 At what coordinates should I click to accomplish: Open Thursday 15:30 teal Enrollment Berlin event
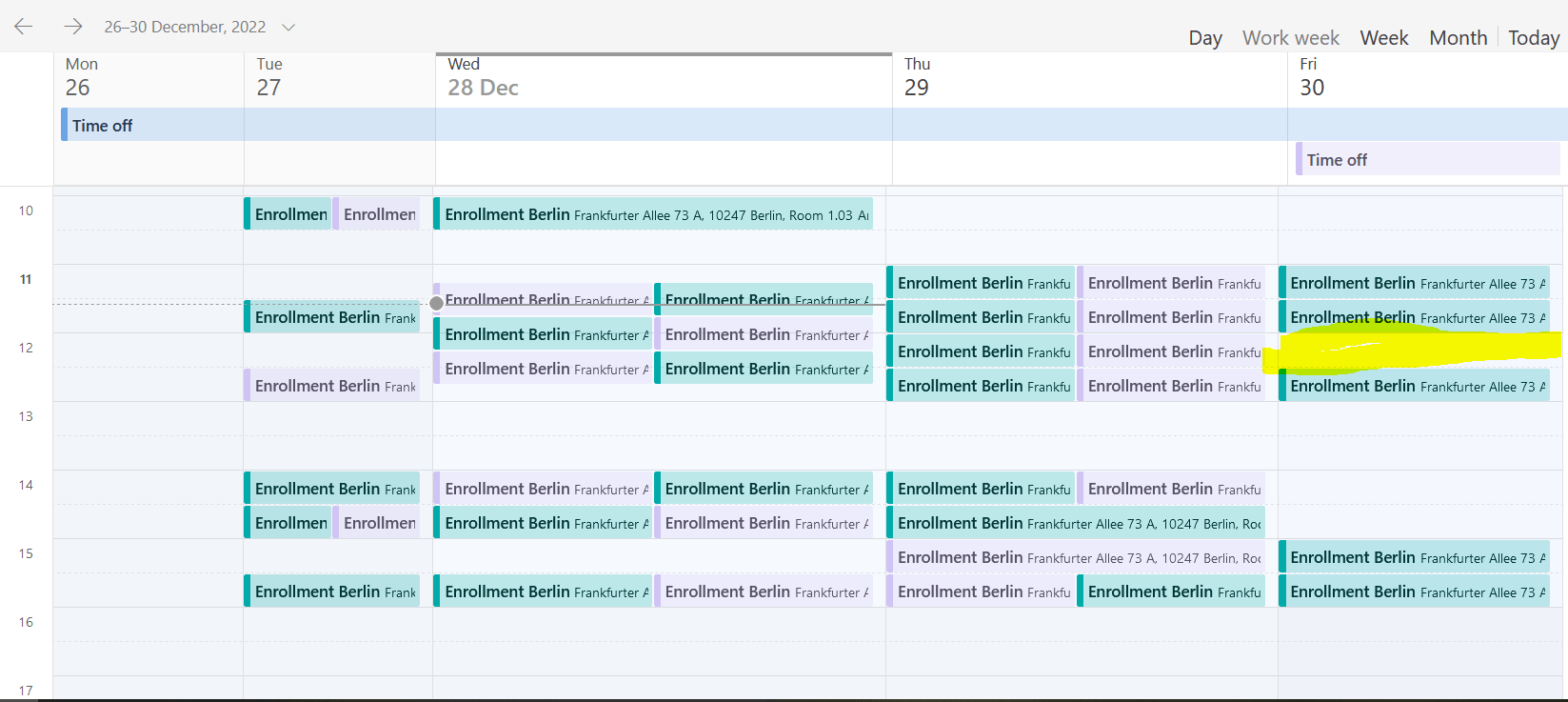click(x=1172, y=592)
